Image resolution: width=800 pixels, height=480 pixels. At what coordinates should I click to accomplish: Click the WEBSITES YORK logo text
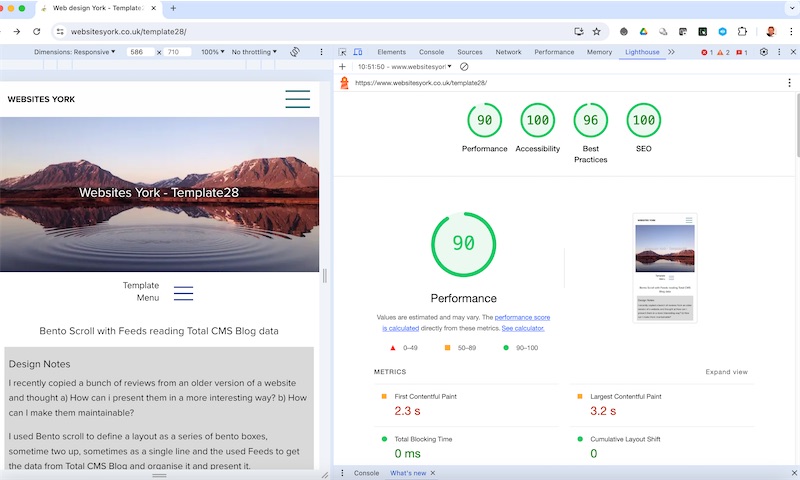(41, 99)
